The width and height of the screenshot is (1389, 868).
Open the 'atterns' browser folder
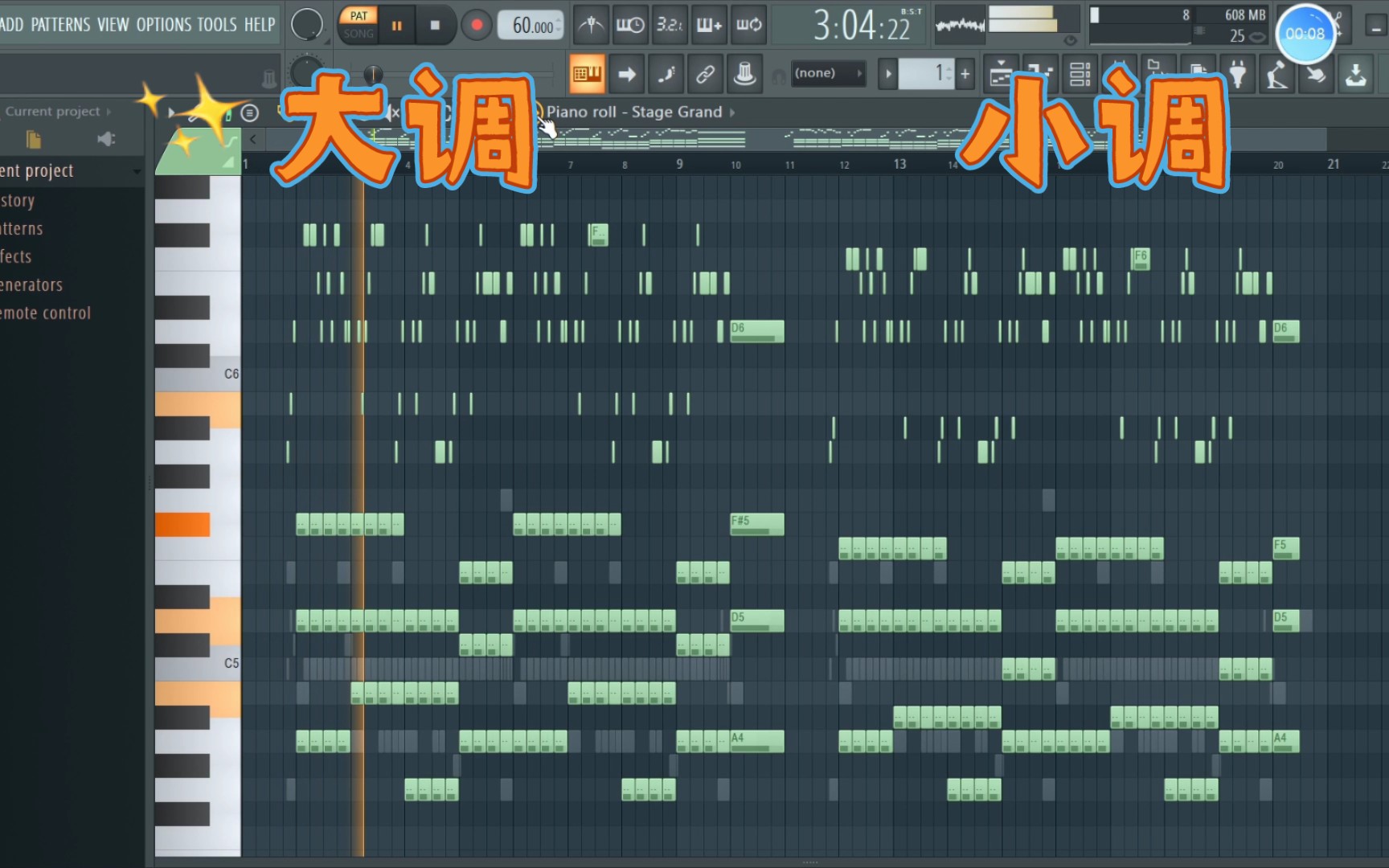22,229
